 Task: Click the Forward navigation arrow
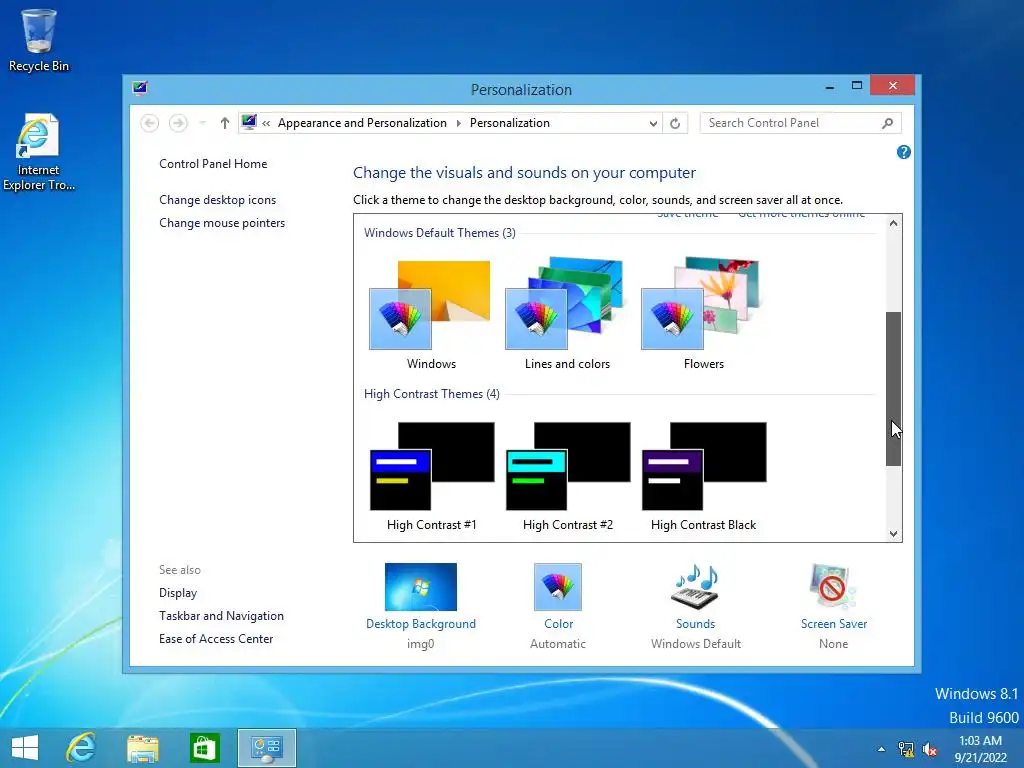pos(178,123)
